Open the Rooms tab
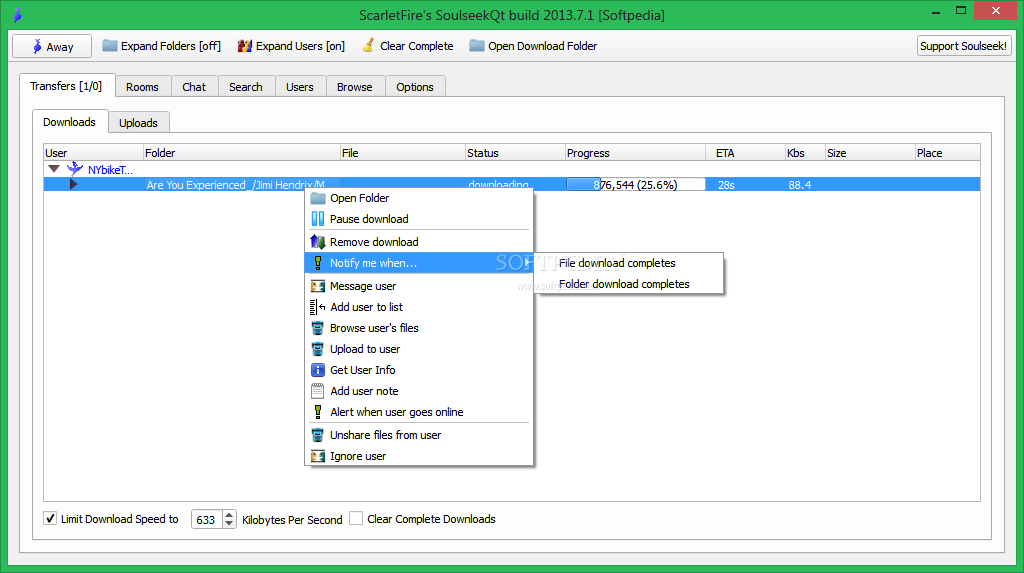The height and width of the screenshot is (573, 1024). [x=142, y=87]
